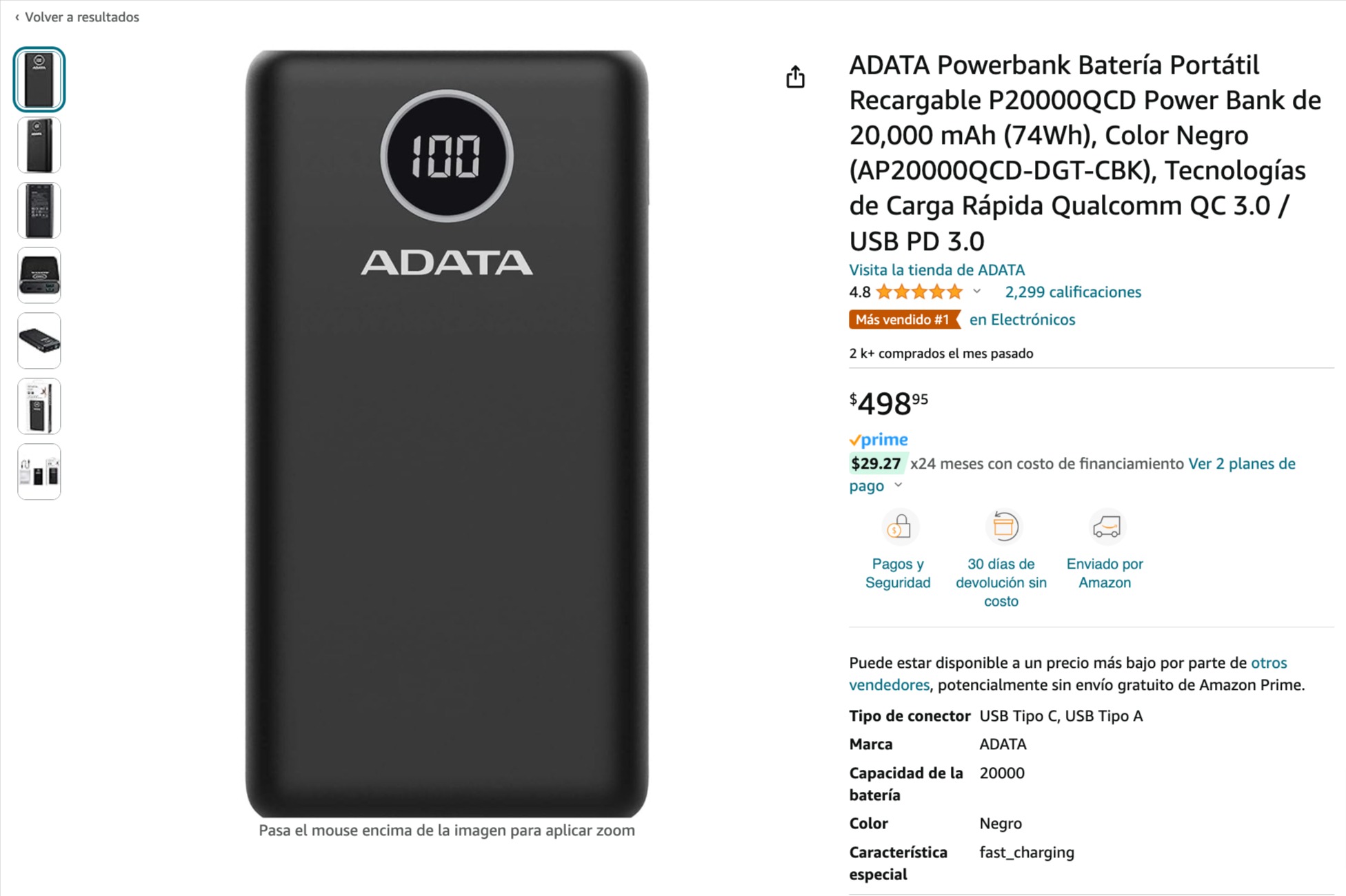Click the Más vendido #1 badge

point(903,320)
